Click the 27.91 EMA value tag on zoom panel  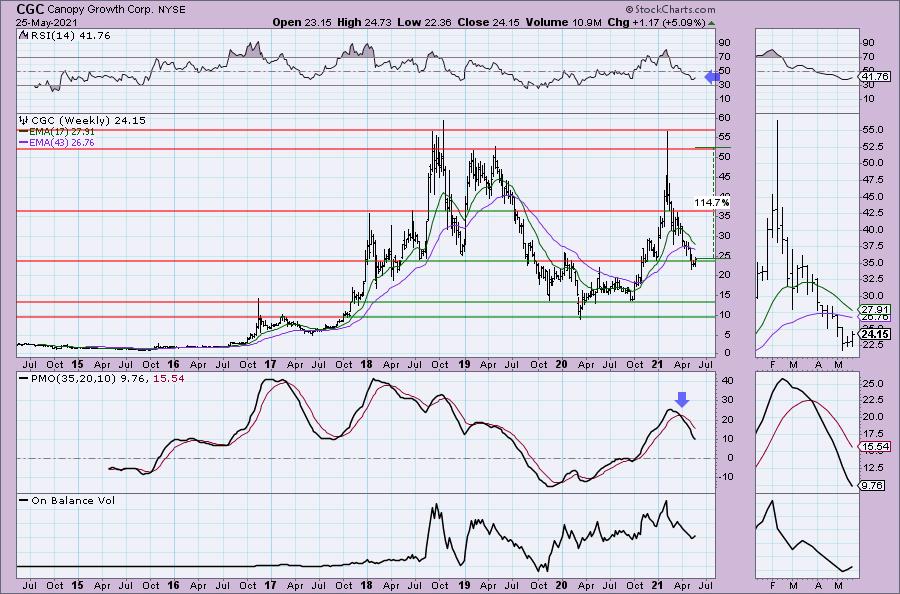click(x=876, y=309)
